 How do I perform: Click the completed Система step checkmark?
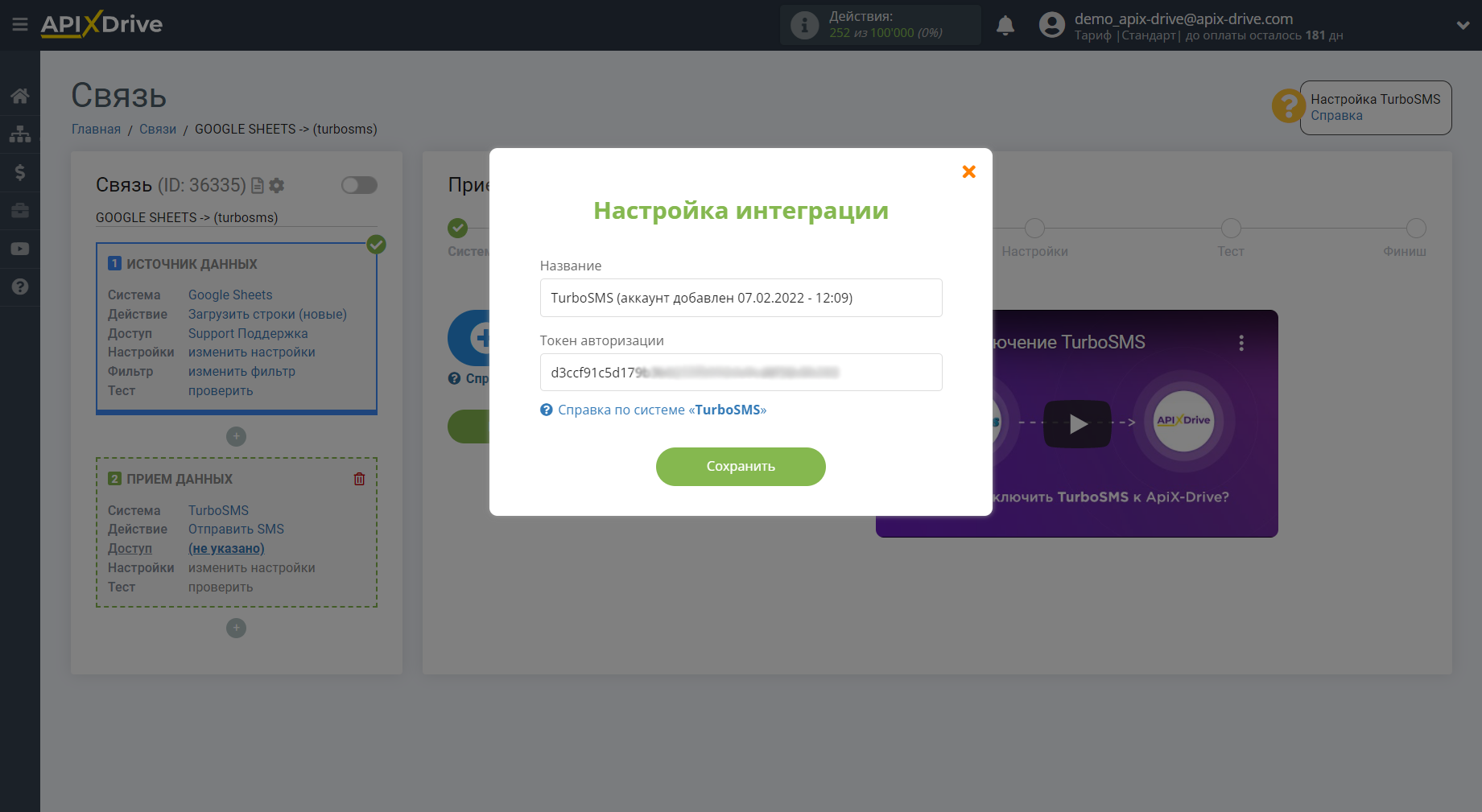[x=458, y=229]
